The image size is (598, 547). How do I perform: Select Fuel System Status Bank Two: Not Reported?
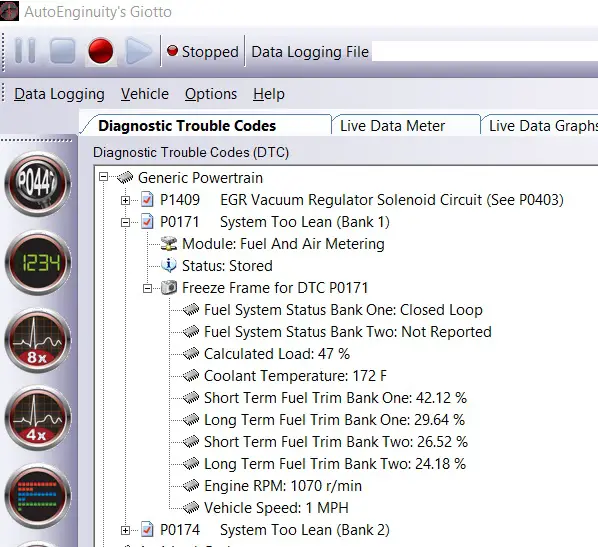coord(348,332)
